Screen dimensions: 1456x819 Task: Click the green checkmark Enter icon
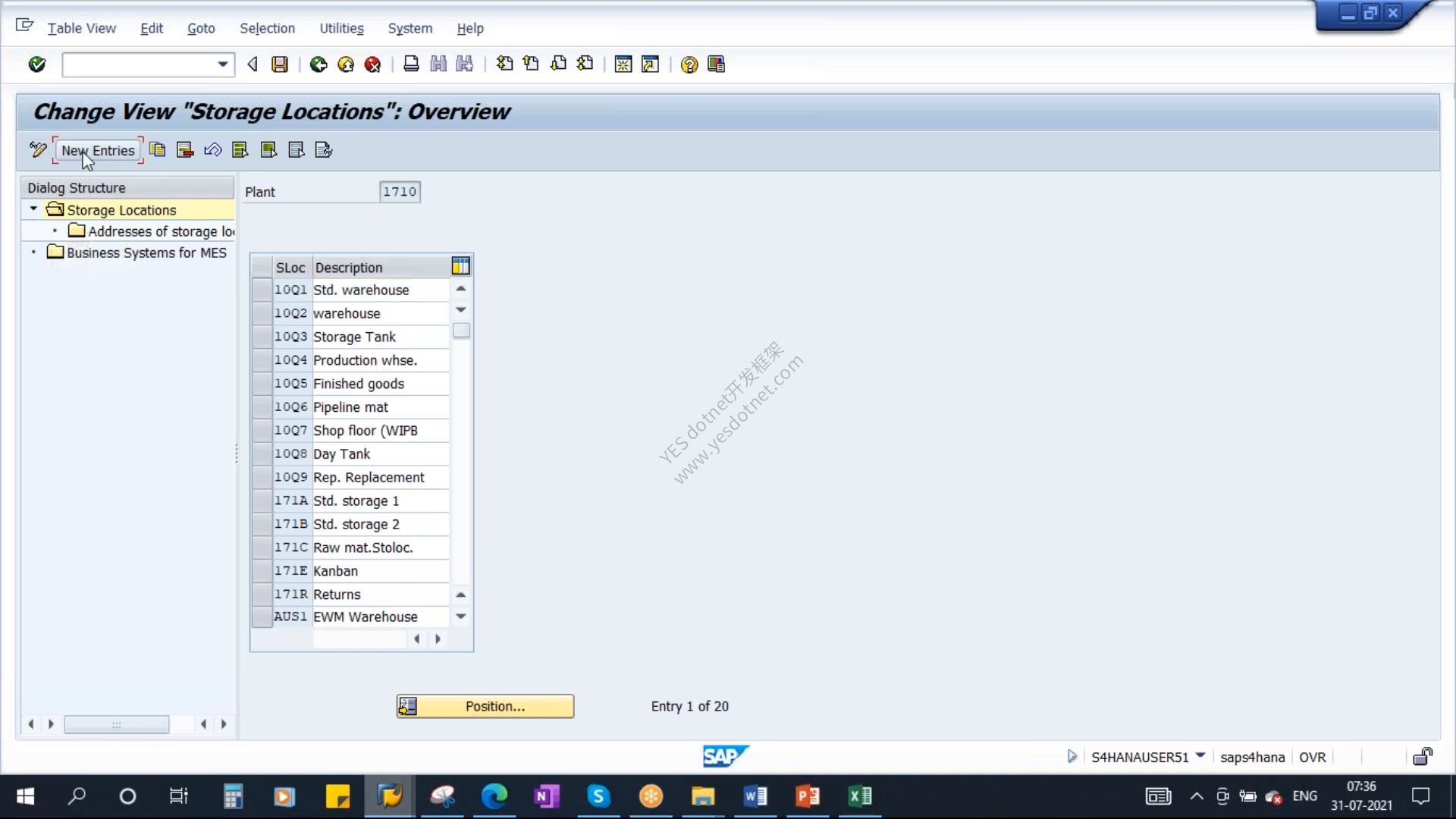(x=36, y=64)
